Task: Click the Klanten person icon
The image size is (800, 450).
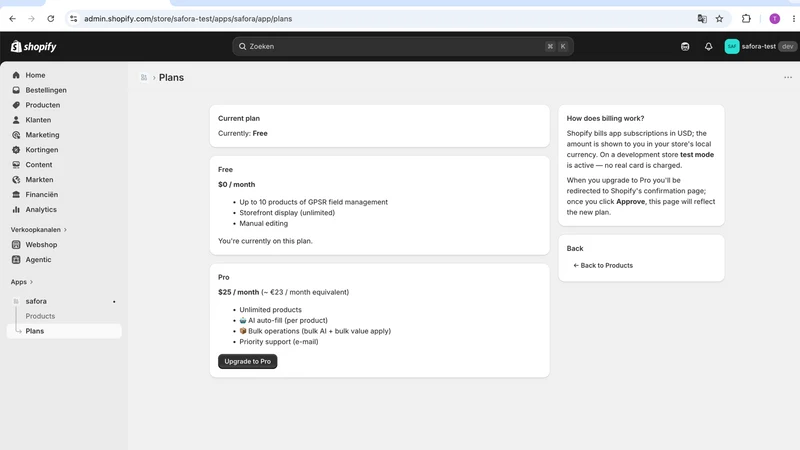Action: coord(16,120)
